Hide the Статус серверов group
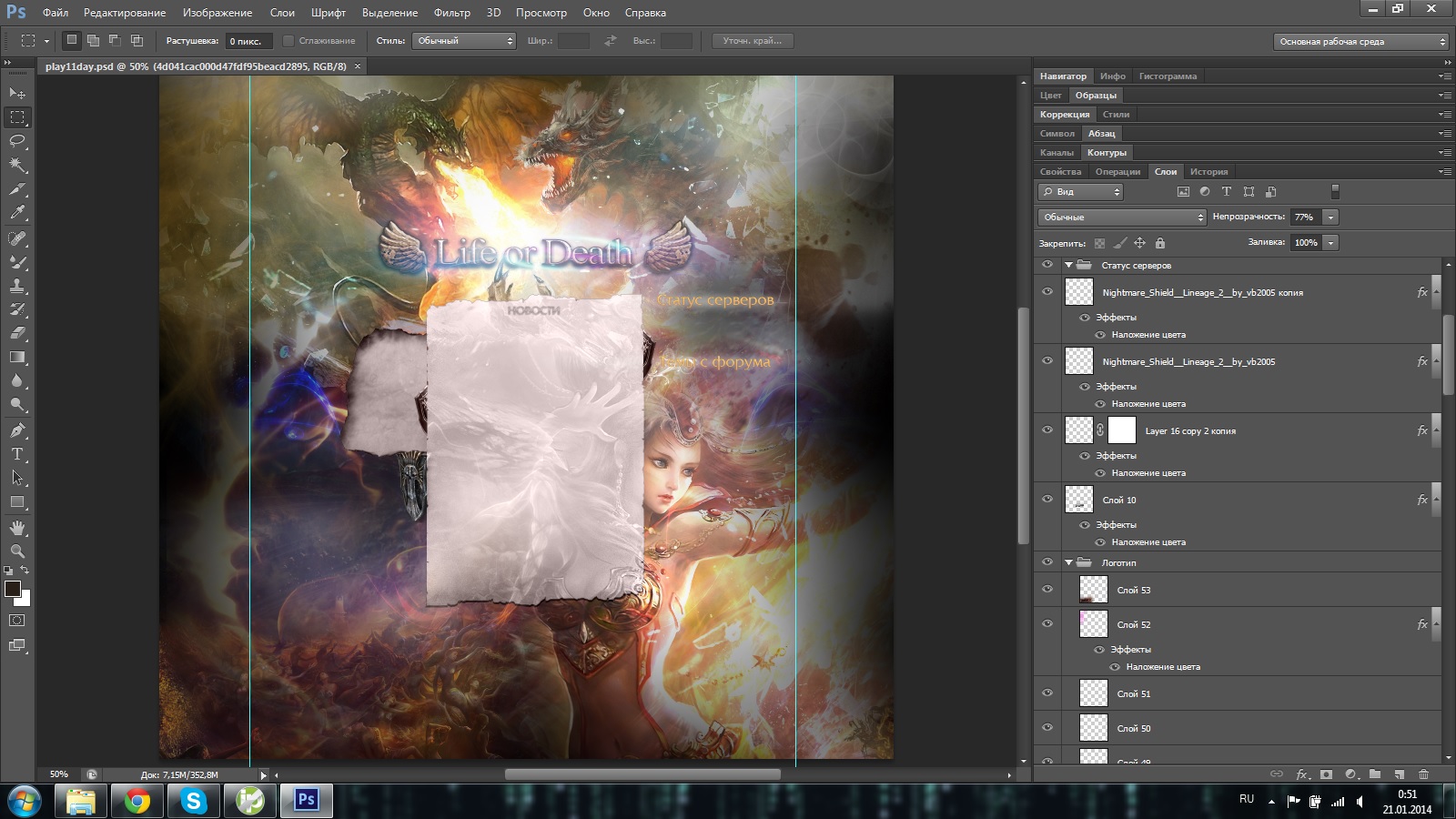The width and height of the screenshot is (1456, 819). tap(1047, 265)
